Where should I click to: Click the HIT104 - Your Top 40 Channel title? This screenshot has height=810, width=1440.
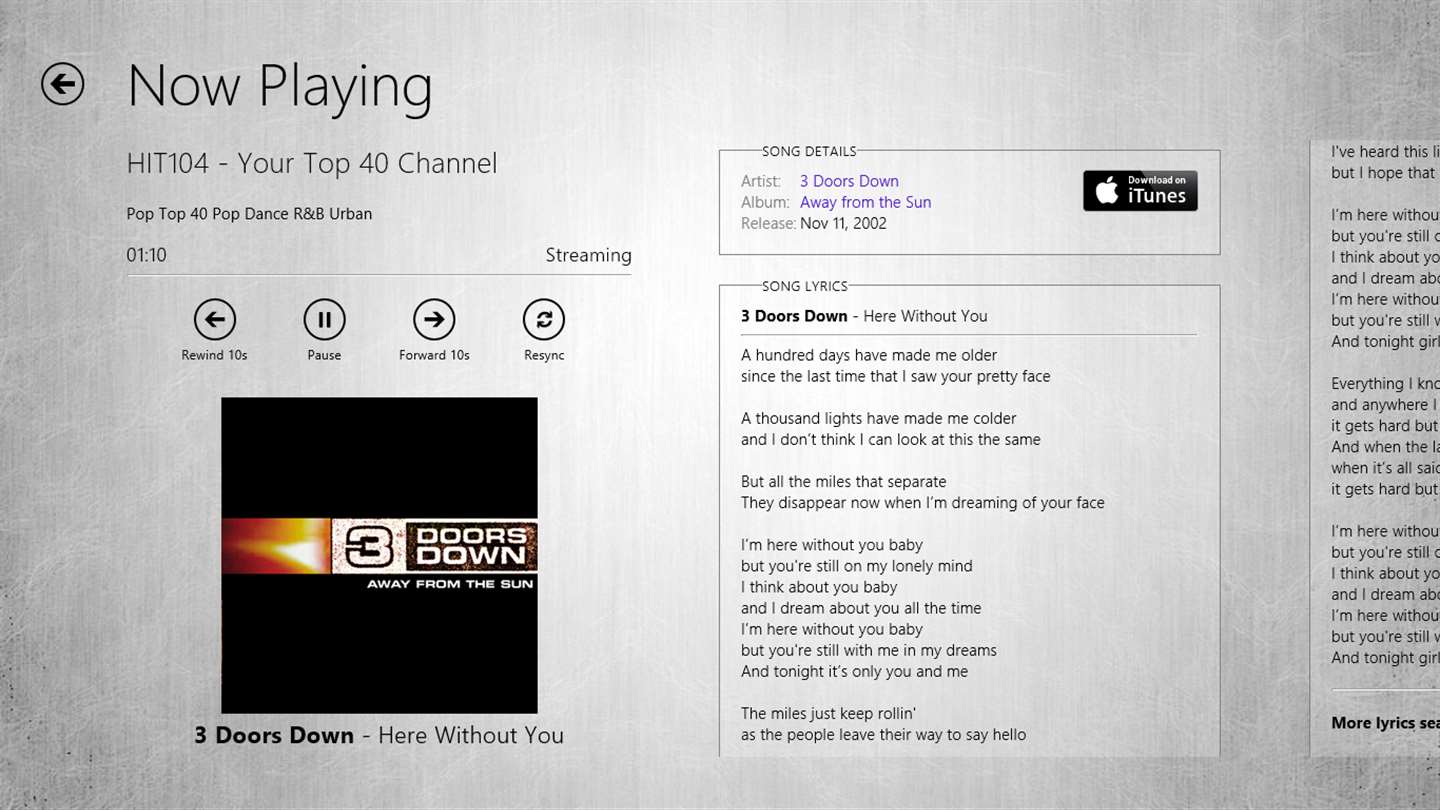pyautogui.click(x=312, y=163)
